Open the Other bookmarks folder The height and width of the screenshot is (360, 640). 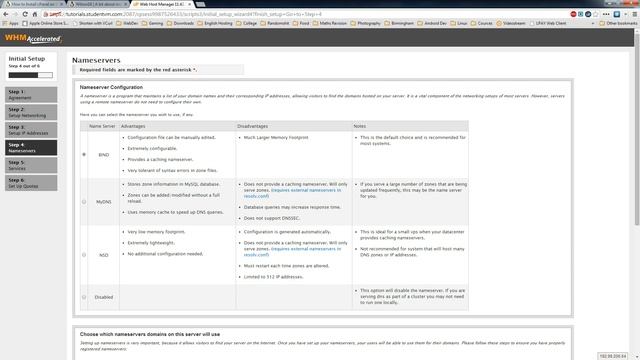618,24
